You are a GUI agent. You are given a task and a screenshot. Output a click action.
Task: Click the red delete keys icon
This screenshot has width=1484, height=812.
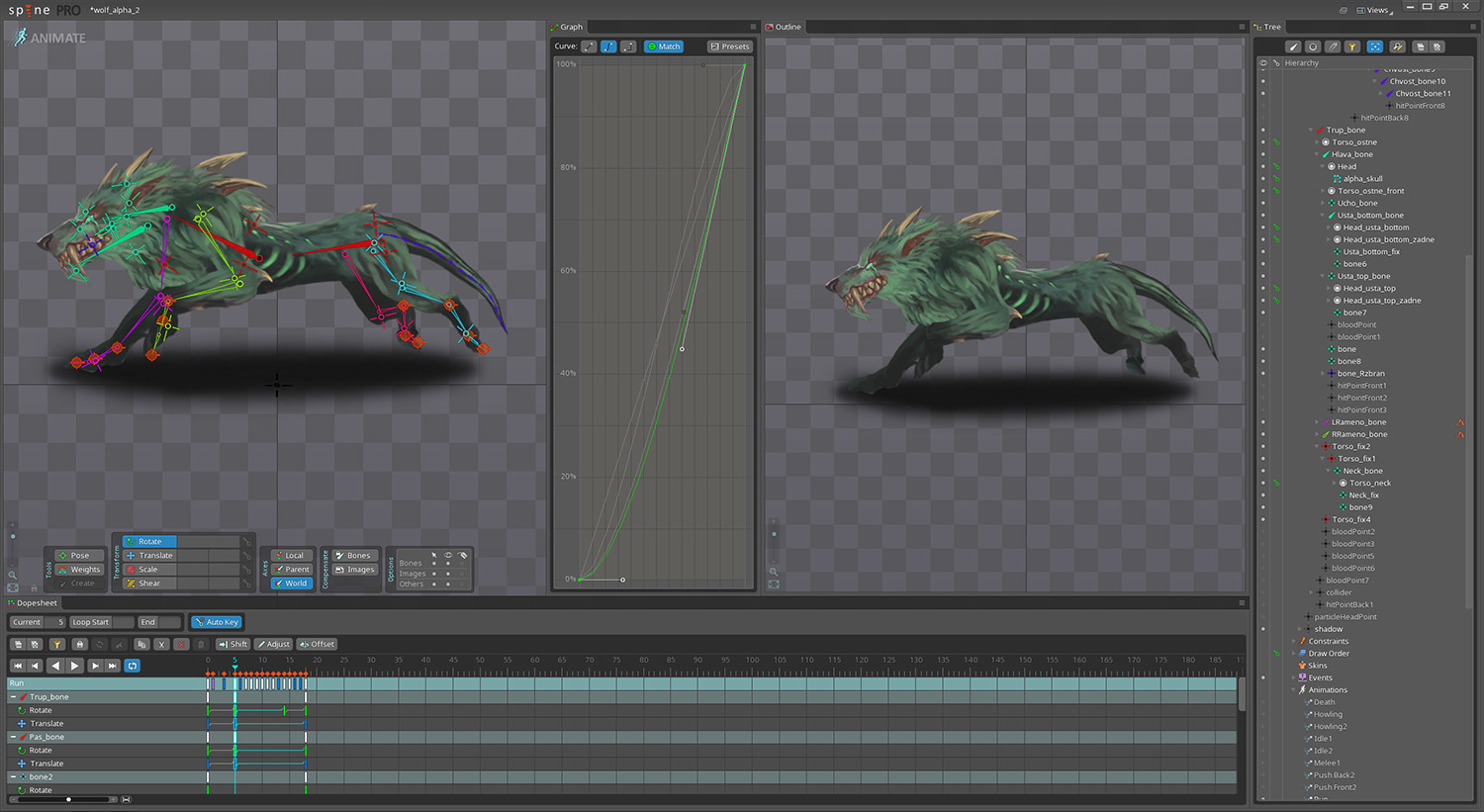pyautogui.click(x=181, y=645)
